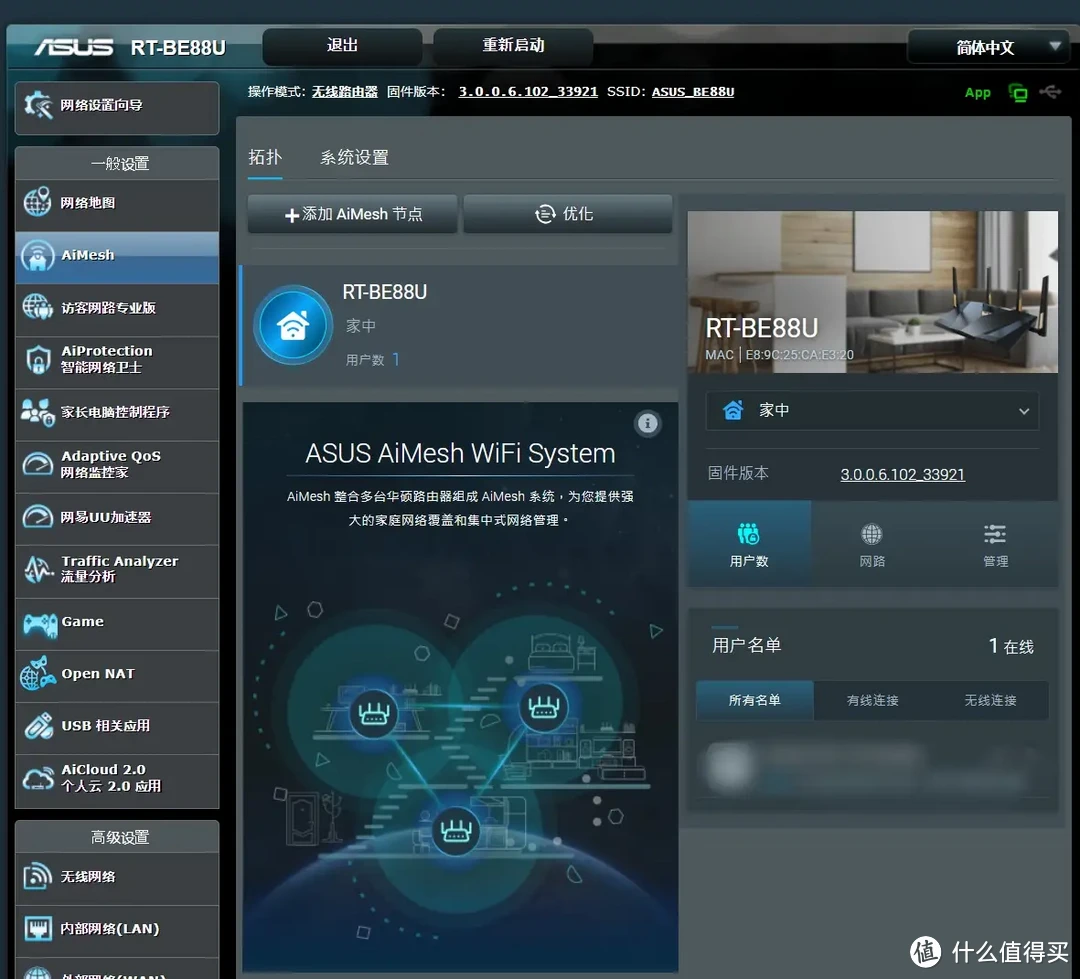Filter list by 有线连接
Image resolution: width=1080 pixels, height=979 pixels.
pyautogui.click(x=873, y=701)
